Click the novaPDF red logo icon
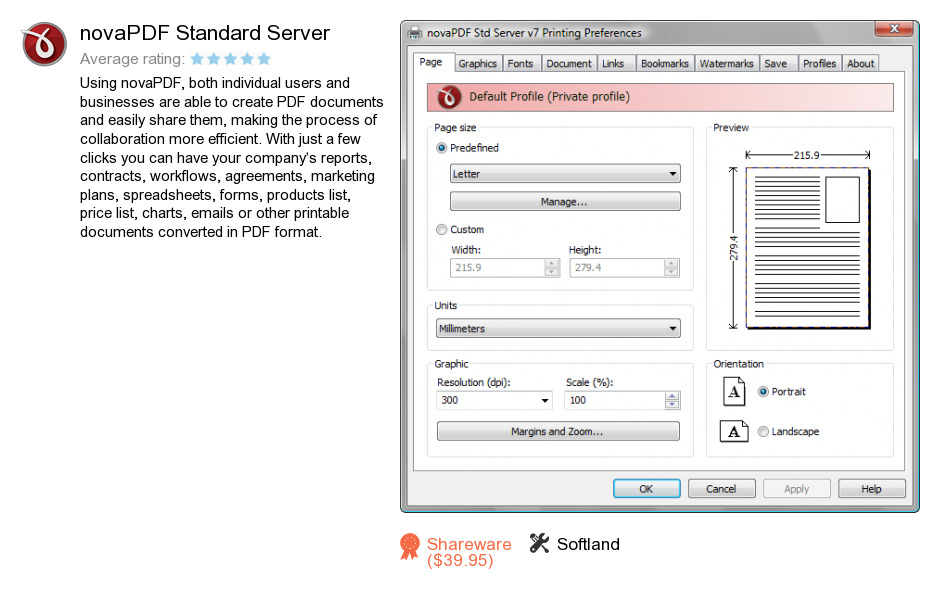This screenshot has height=596, width=940. pyautogui.click(x=44, y=44)
